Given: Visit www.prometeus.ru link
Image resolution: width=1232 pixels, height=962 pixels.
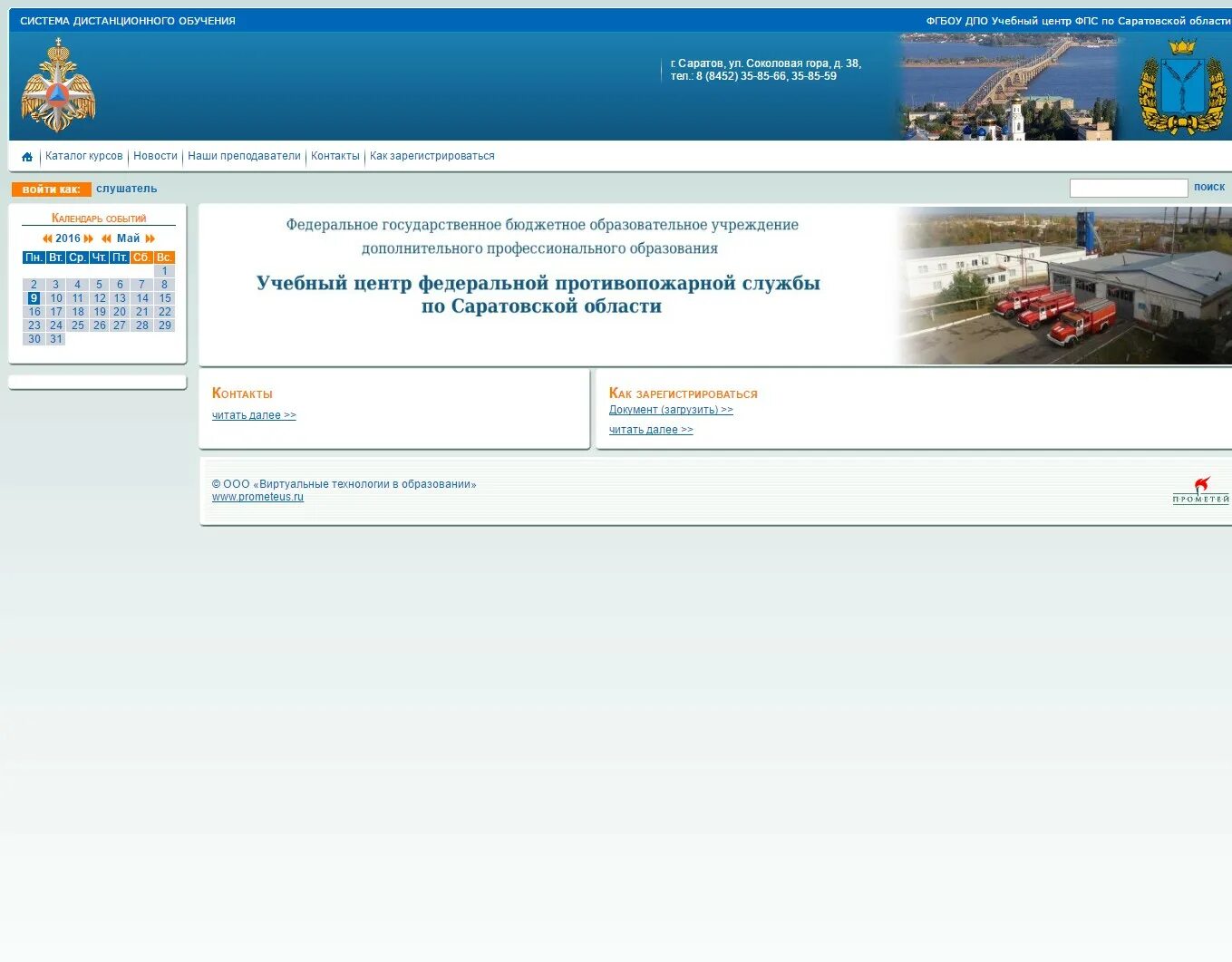Looking at the screenshot, I should tap(257, 497).
